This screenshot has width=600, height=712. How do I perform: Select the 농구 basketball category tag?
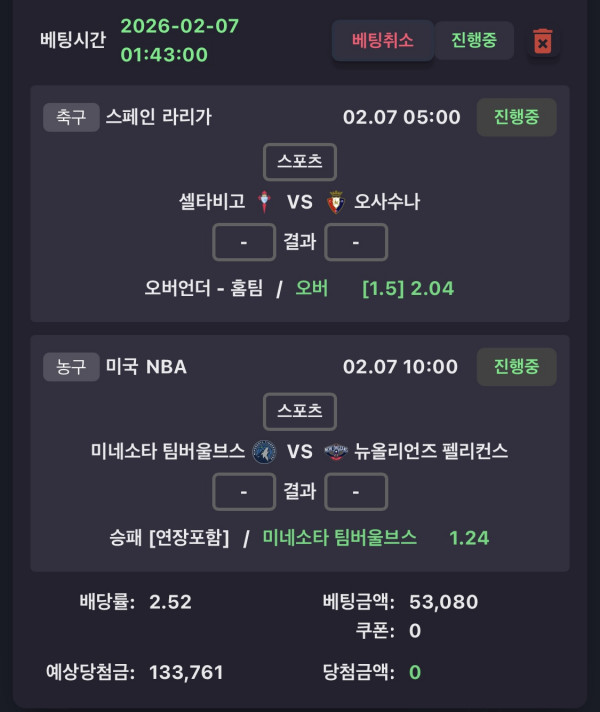pyautogui.click(x=71, y=367)
